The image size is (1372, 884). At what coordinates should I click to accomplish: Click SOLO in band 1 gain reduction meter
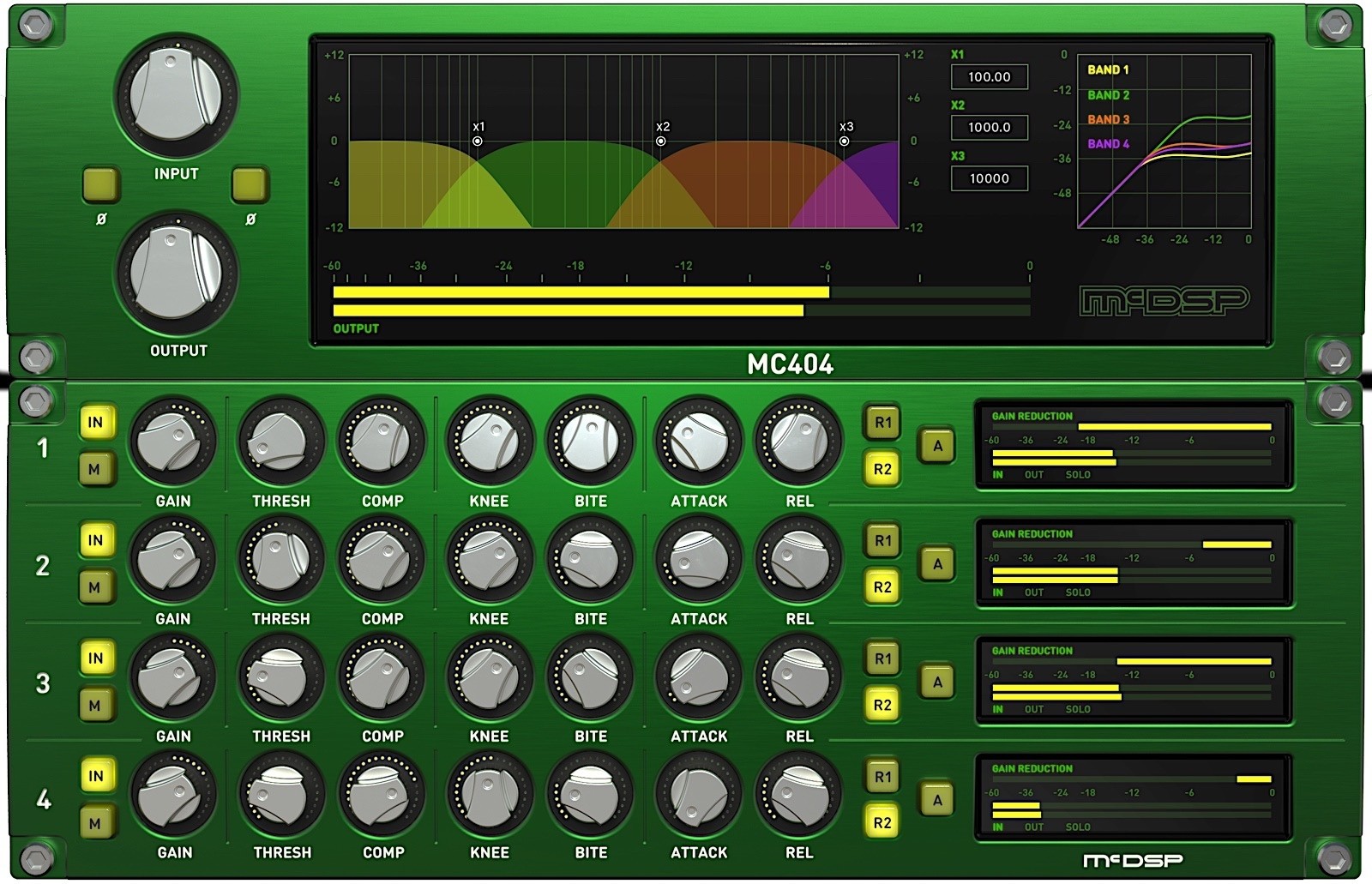coord(1078,474)
